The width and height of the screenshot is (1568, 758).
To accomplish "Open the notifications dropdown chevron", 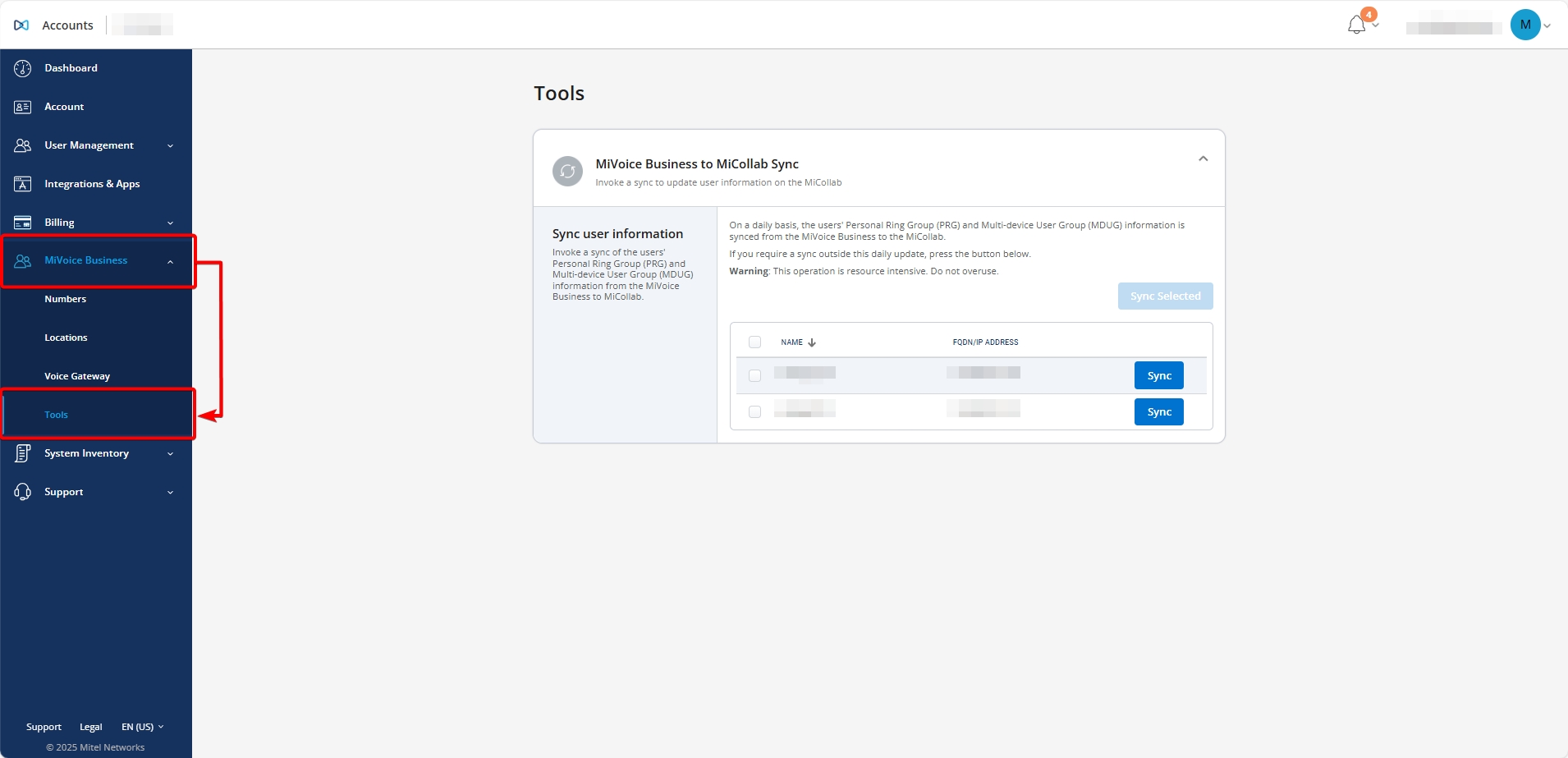I will [x=1376, y=25].
